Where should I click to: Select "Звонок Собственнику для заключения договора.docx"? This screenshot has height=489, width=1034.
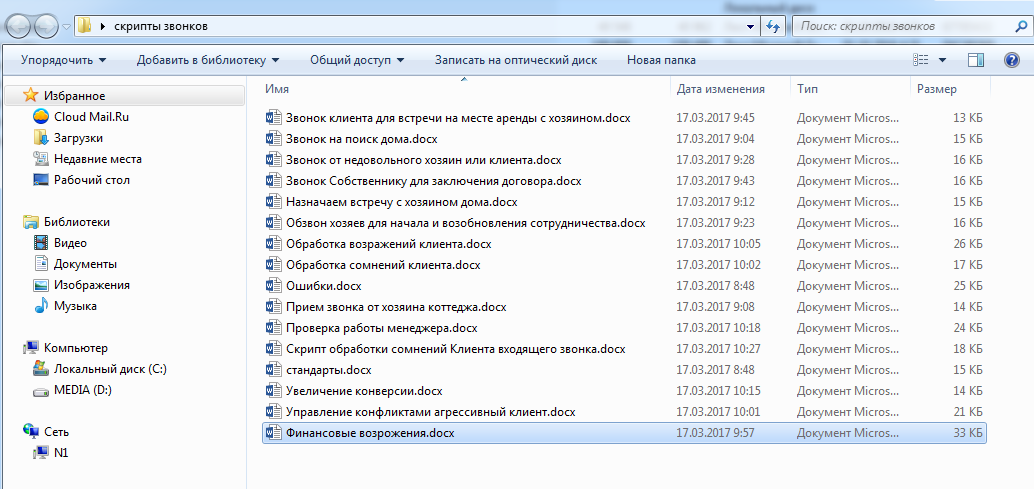433,181
